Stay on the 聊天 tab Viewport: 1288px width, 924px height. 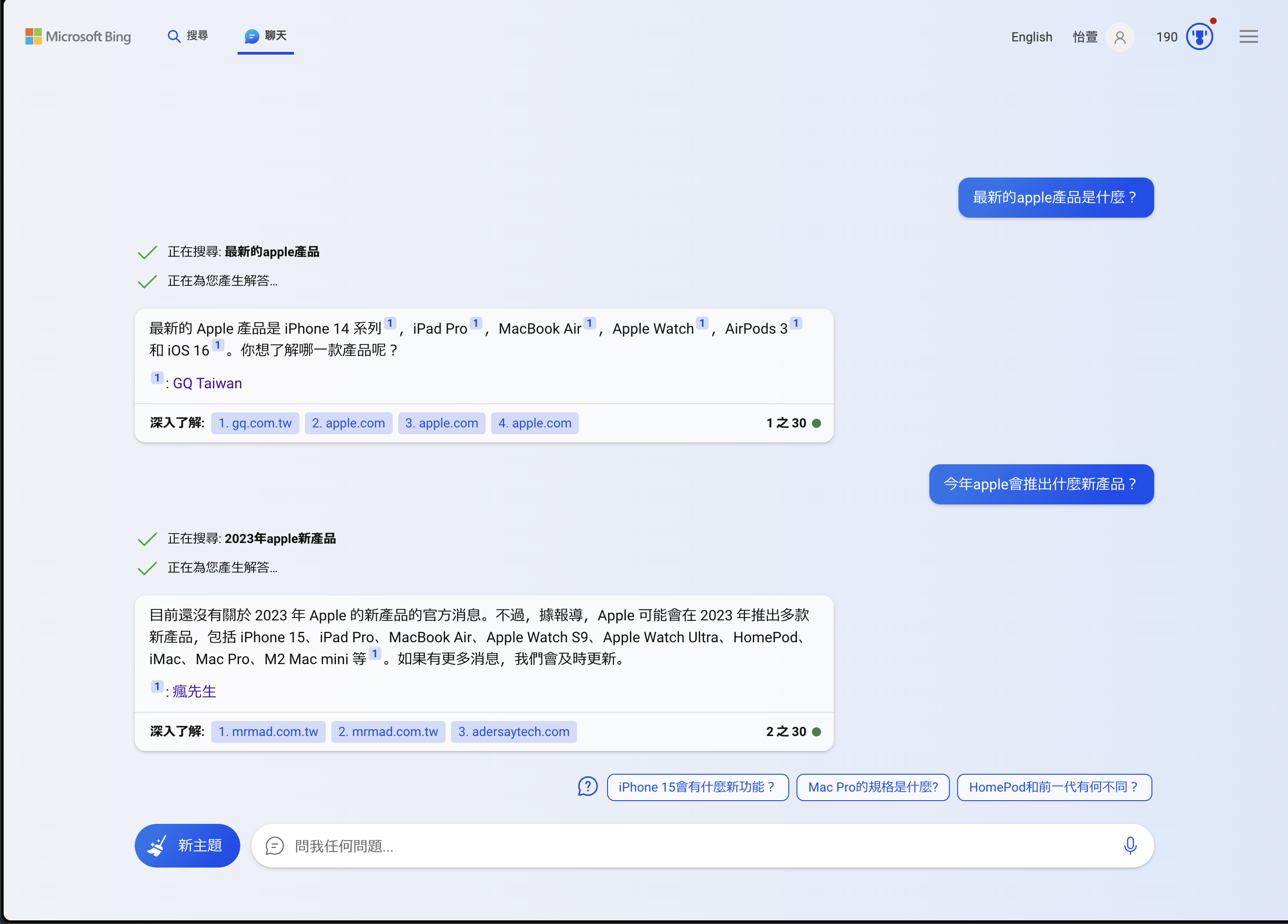coord(265,36)
